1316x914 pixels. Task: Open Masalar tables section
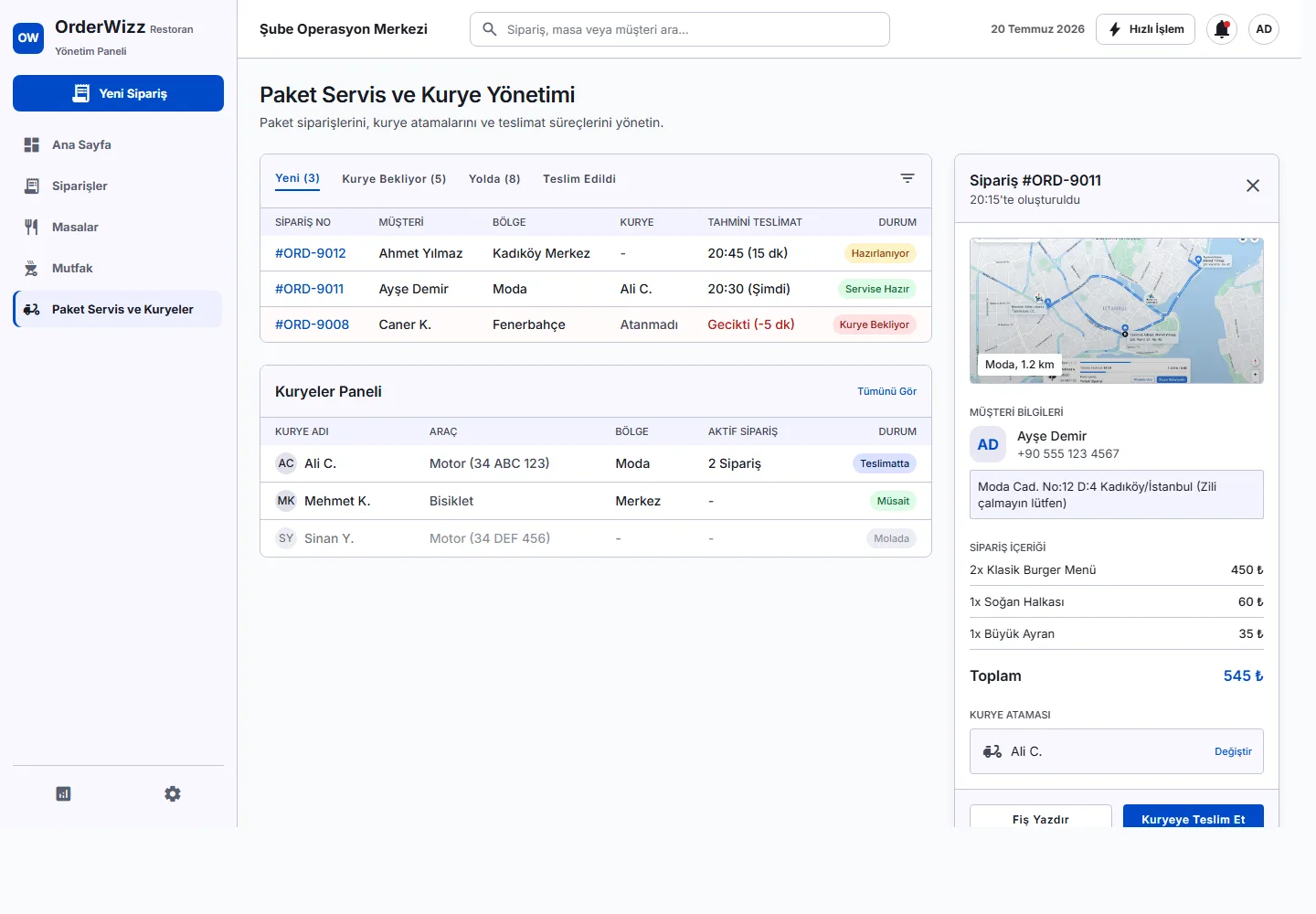[x=118, y=227]
